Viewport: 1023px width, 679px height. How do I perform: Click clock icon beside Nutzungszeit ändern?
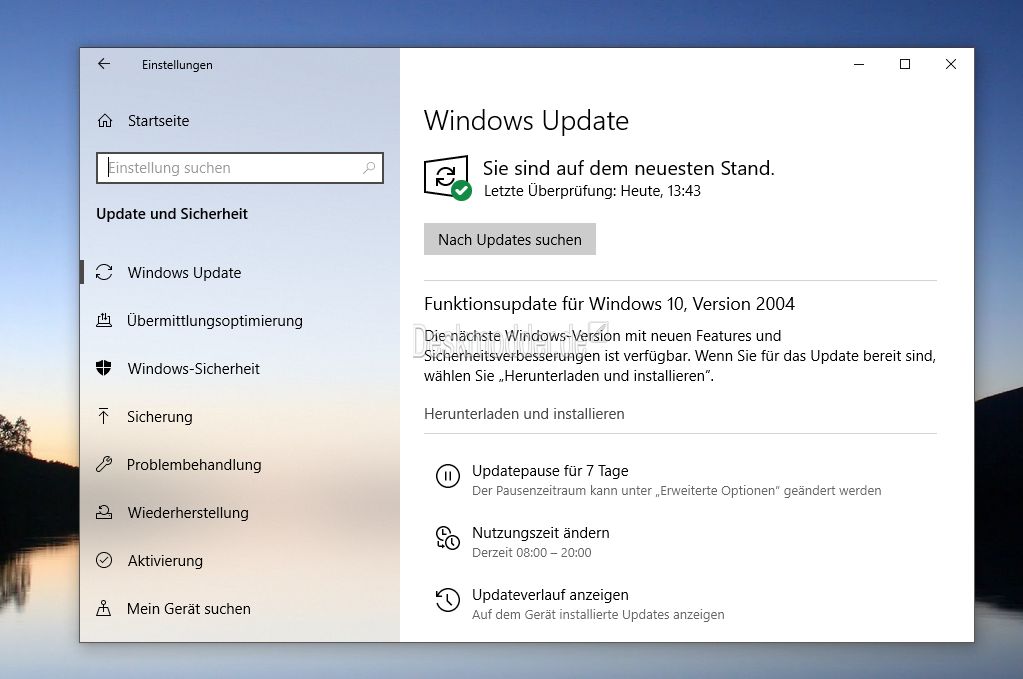pyautogui.click(x=448, y=538)
